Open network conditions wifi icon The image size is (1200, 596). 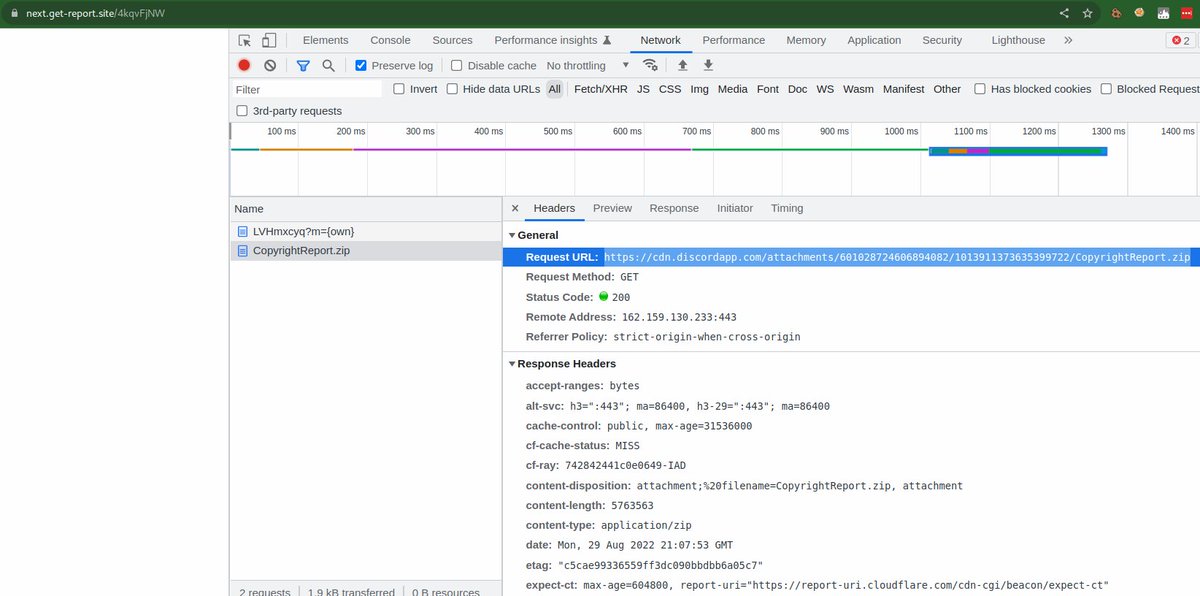click(651, 65)
